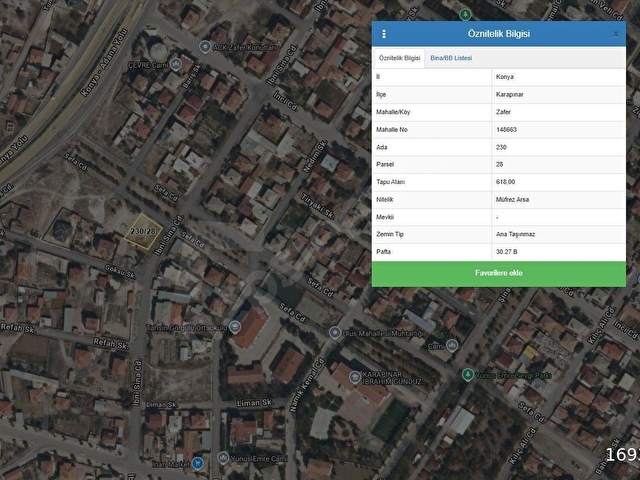Image resolution: width=640 pixels, height=480 pixels.
Task: Close the Öznitelik Bilgisi panel
Action: (616, 34)
